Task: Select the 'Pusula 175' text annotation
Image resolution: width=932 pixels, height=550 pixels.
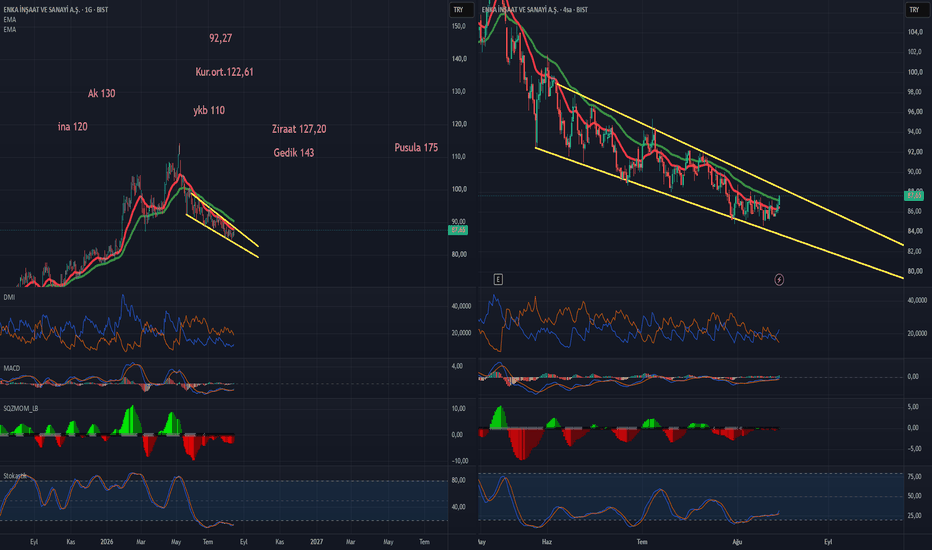Action: 416,147
